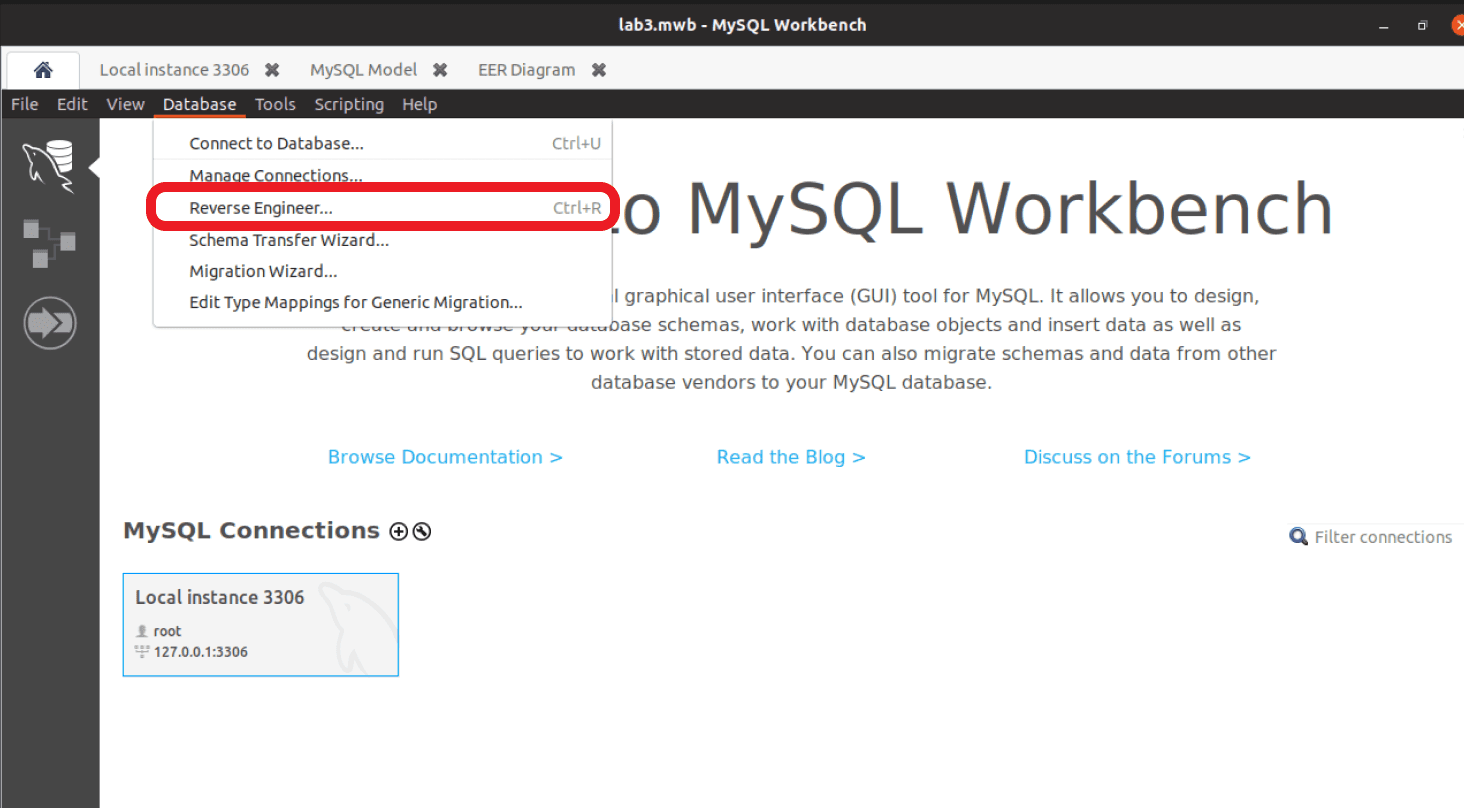
Task: Switch to Local instance 3306 tab
Action: point(174,70)
